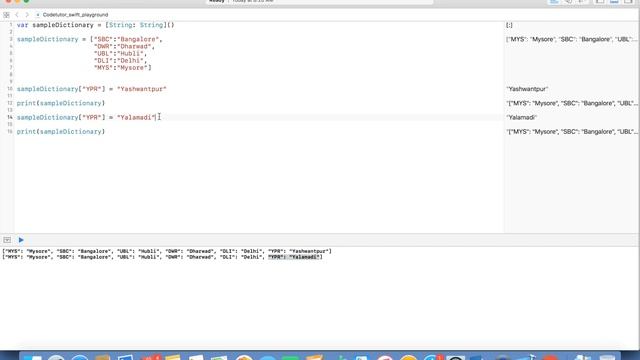Click the second print(sampleDictionary) on line 16
Viewport: 640px width, 360px height.
coord(61,132)
